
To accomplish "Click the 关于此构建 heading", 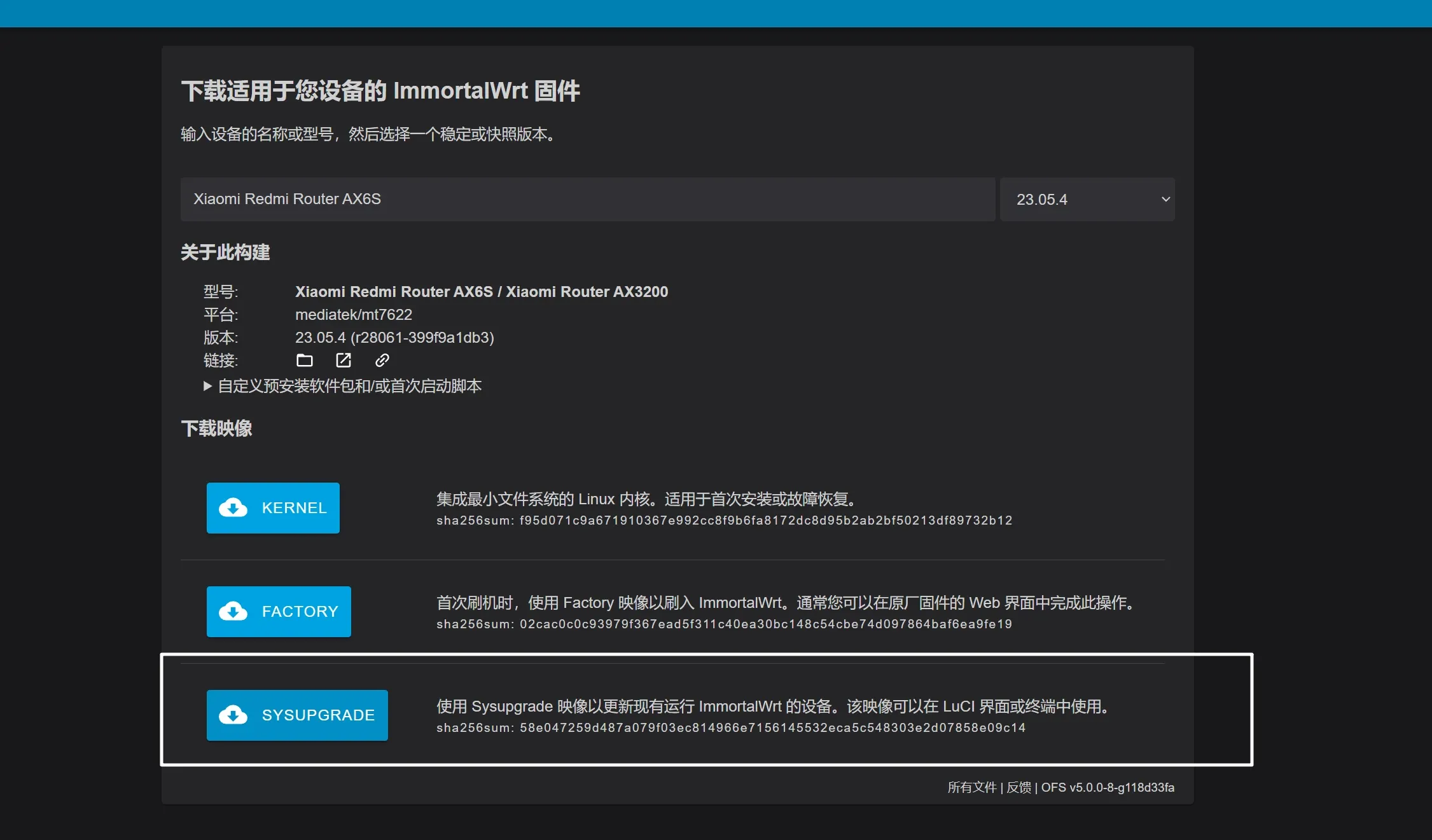I will 225,252.
